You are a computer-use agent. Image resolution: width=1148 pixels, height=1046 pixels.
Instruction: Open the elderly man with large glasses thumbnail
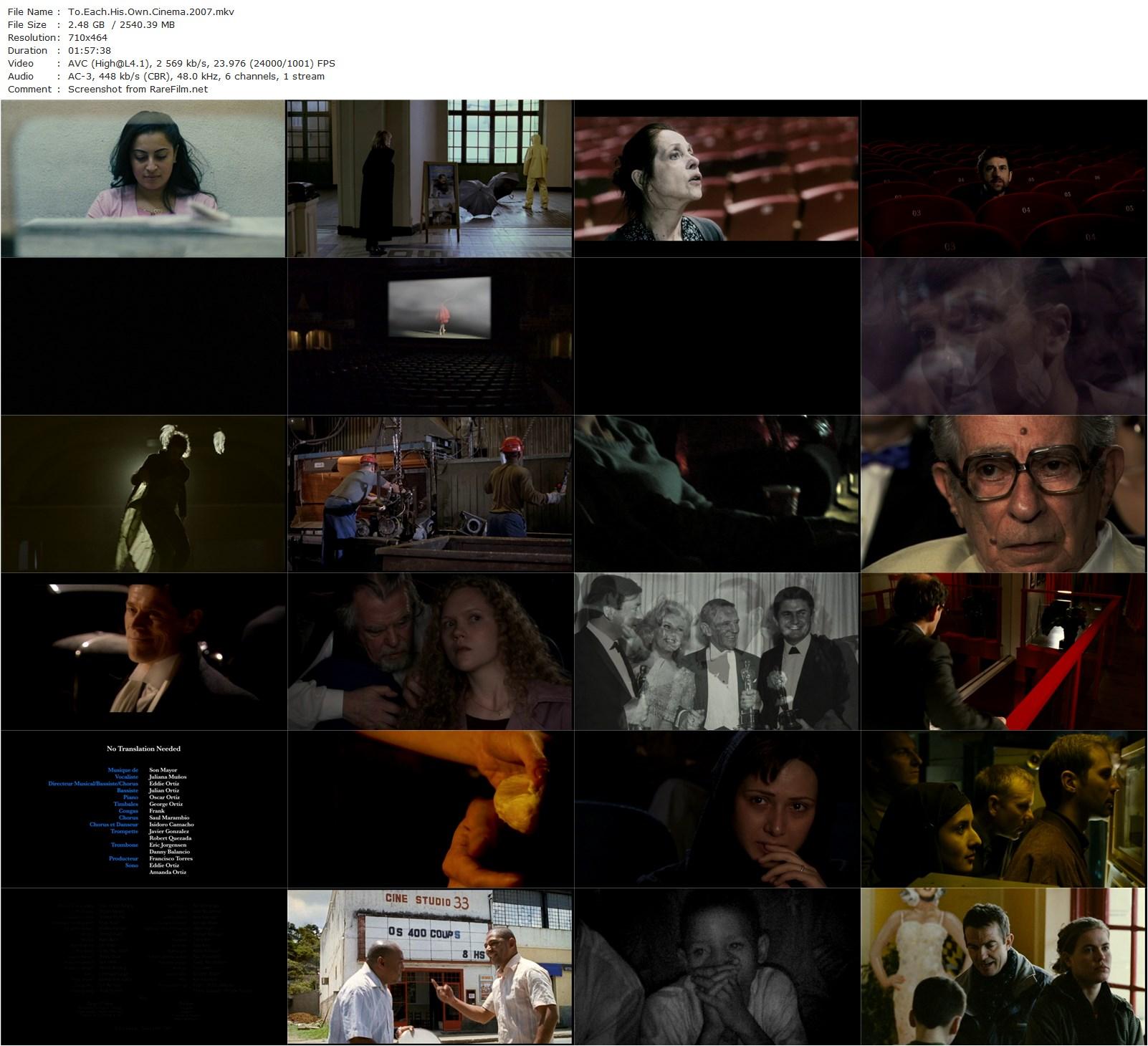click(x=1003, y=494)
